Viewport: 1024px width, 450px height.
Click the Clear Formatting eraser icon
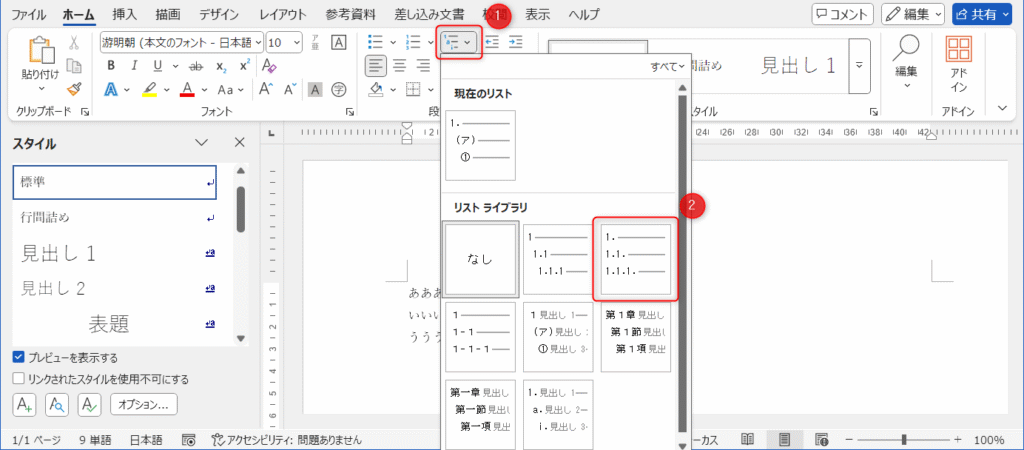pos(268,65)
